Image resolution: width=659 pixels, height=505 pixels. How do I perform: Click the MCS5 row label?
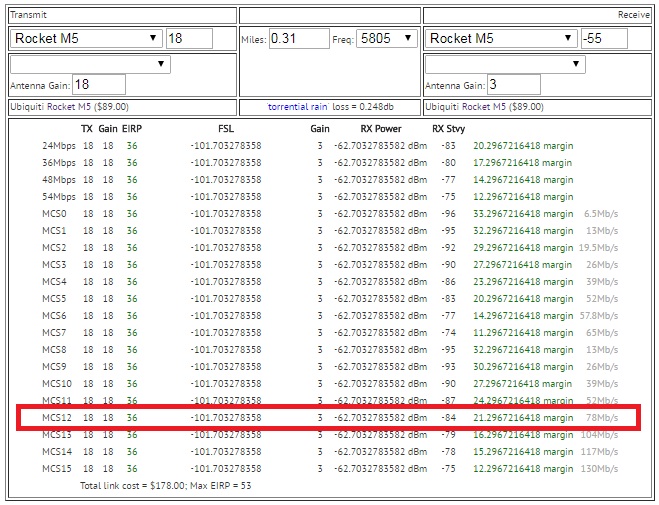click(x=54, y=299)
